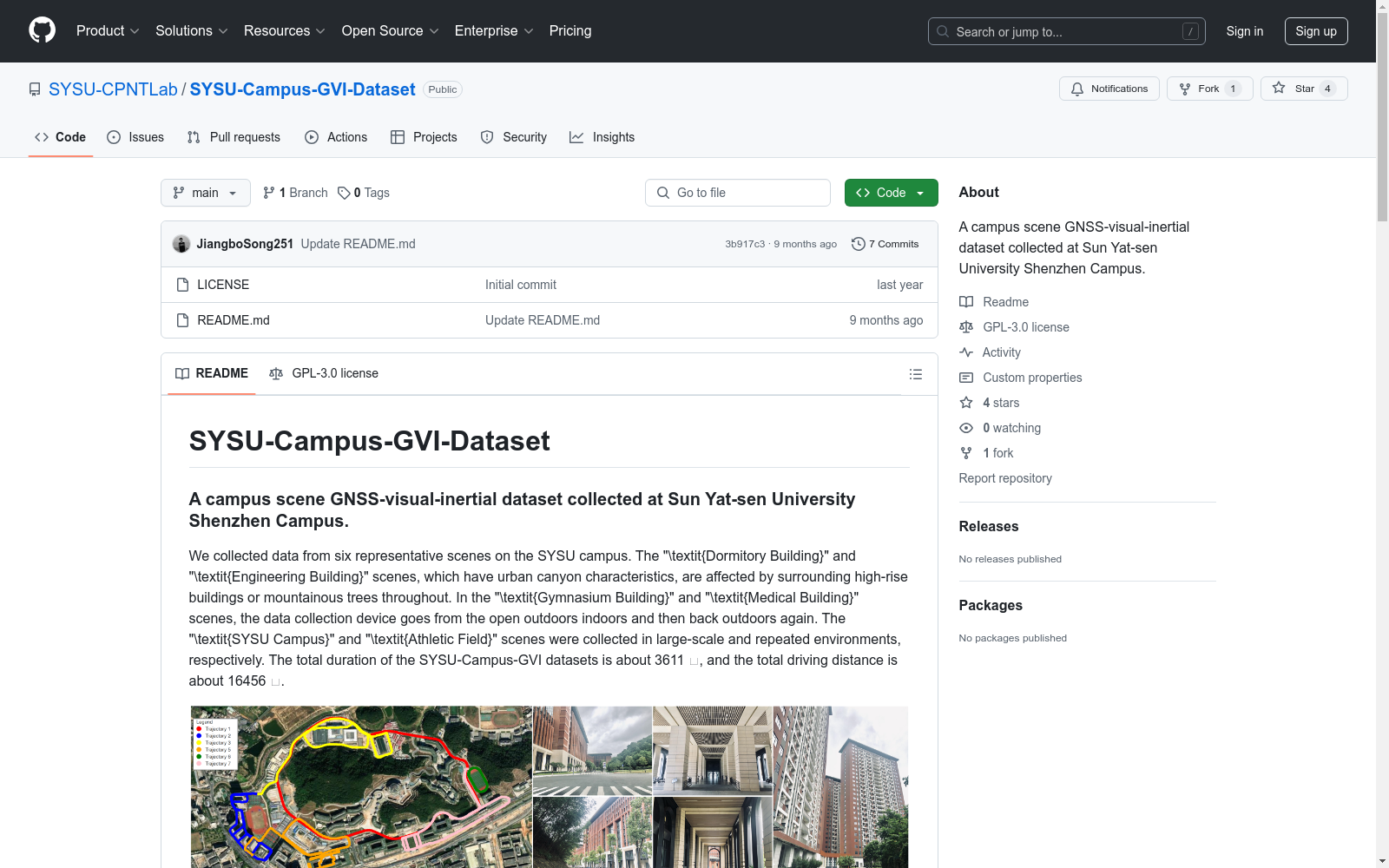Expand the Open Source menu
The width and height of the screenshot is (1389, 868).
[391, 31]
